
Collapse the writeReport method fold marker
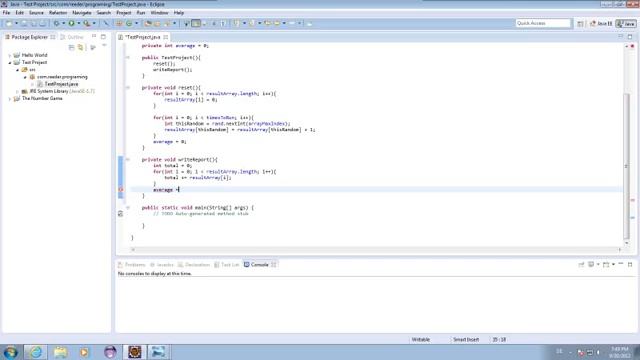coord(128,160)
